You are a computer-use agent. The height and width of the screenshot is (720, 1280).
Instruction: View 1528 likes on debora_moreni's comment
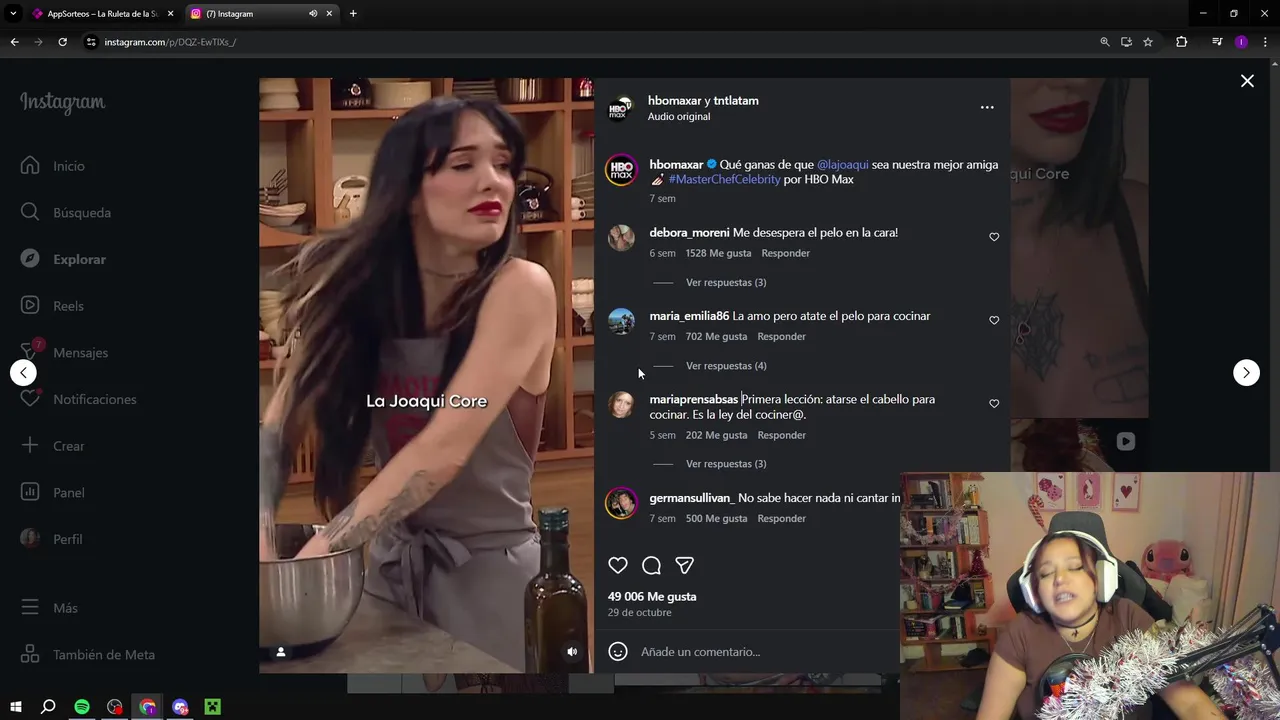pyautogui.click(x=718, y=253)
